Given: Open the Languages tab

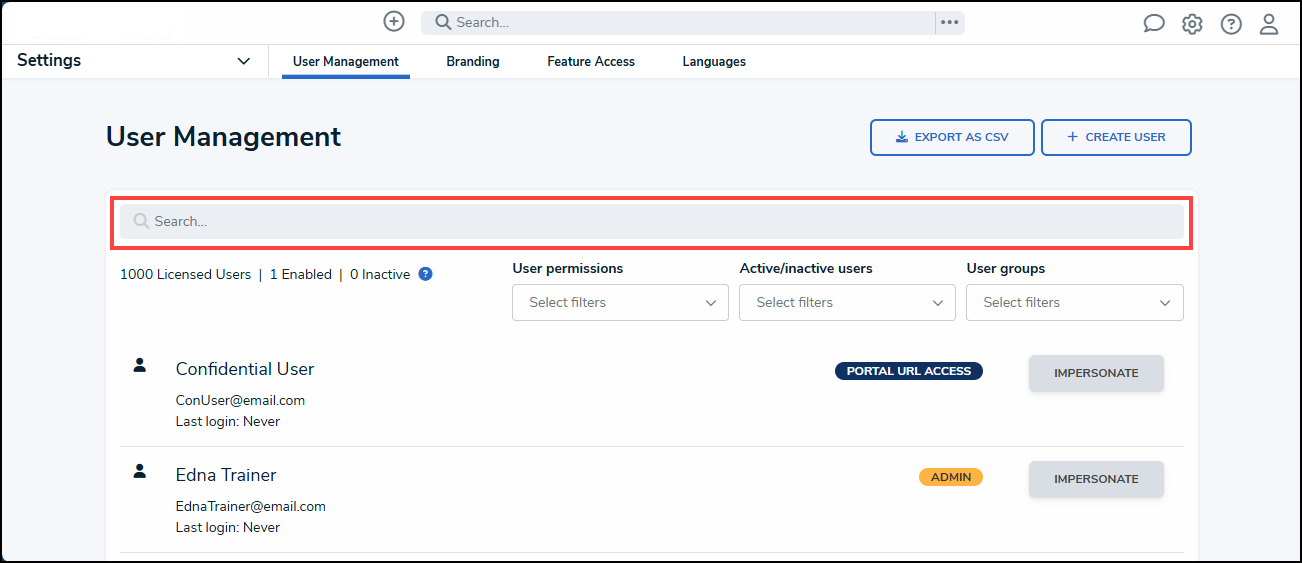Looking at the screenshot, I should tap(714, 61).
